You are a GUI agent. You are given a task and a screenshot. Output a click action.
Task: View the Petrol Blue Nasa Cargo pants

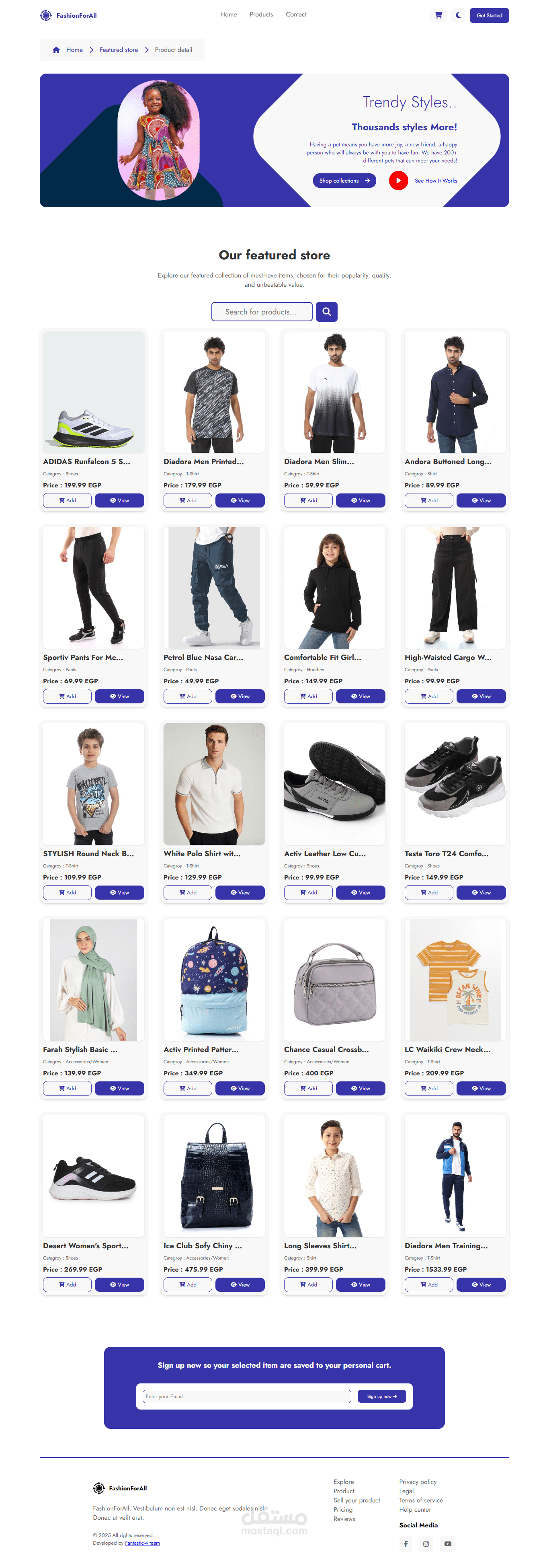[240, 697]
